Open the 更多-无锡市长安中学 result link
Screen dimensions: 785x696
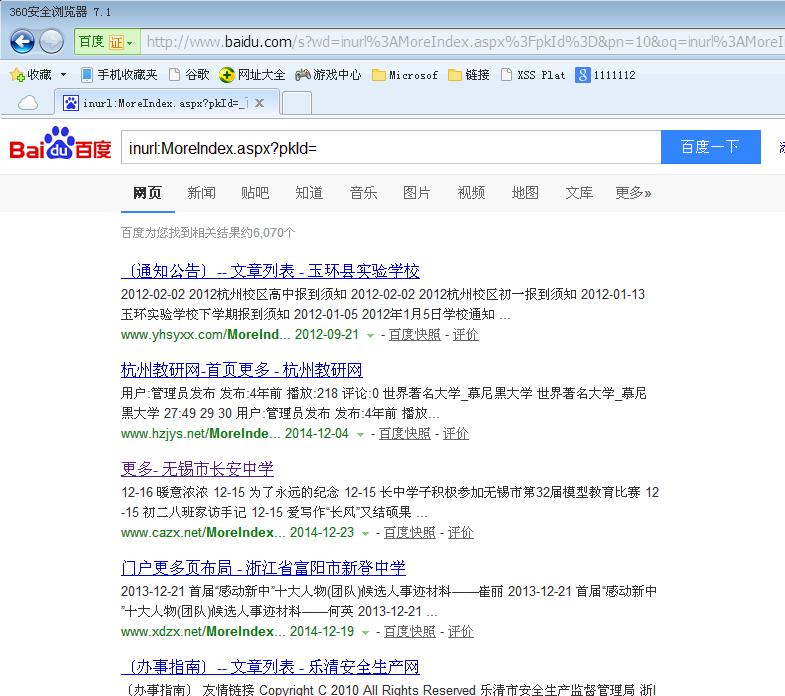(x=197, y=469)
